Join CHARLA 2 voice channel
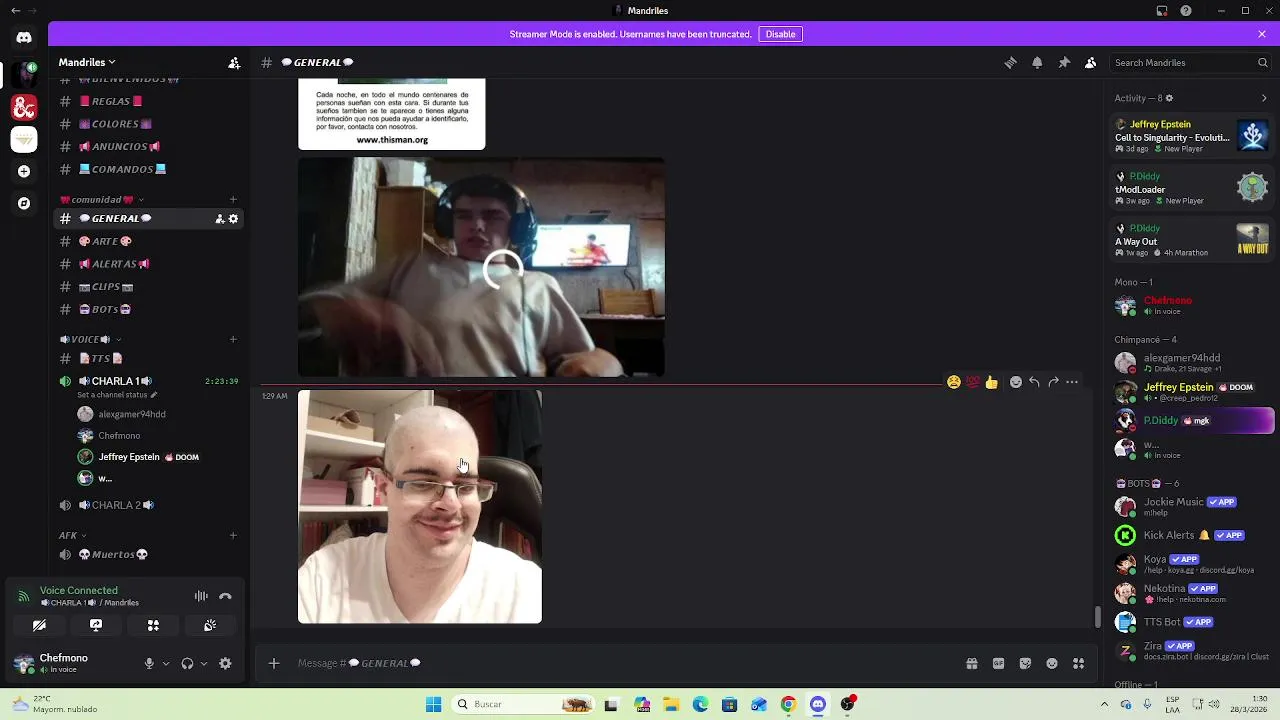 [147, 505]
